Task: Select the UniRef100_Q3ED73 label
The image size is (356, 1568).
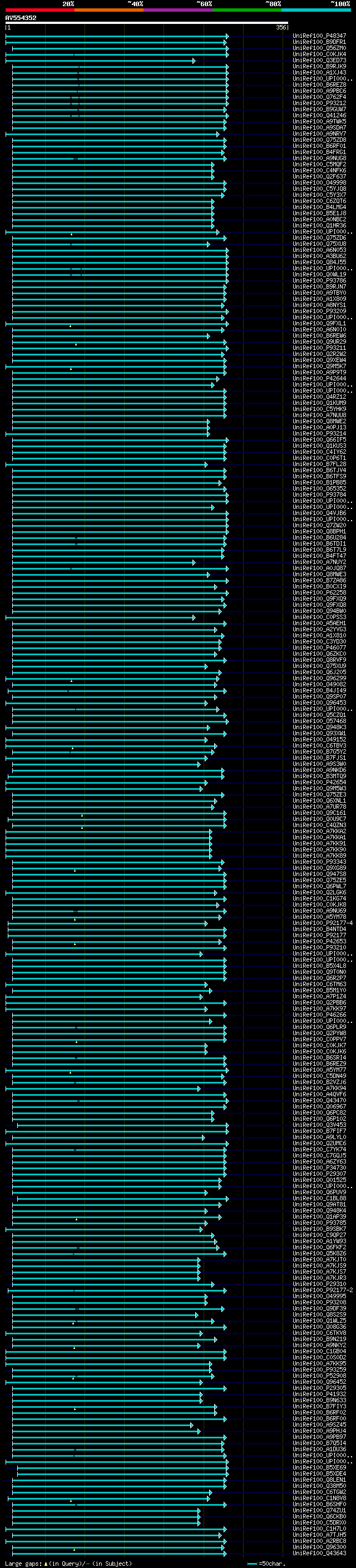Action: tap(319, 60)
